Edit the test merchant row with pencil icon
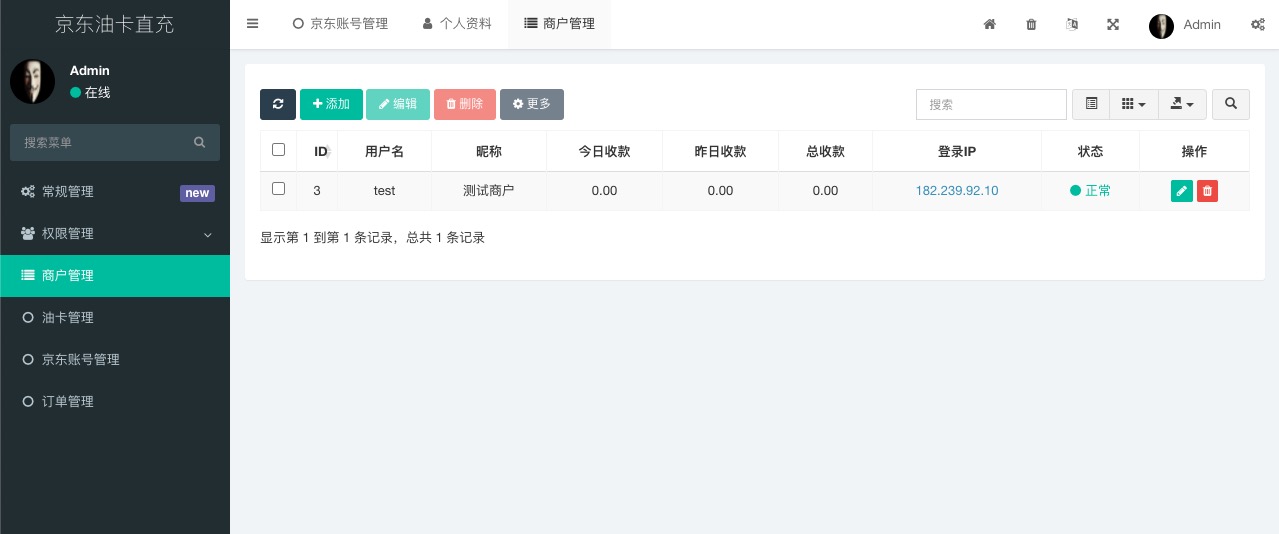This screenshot has height=534, width=1279. click(1182, 191)
